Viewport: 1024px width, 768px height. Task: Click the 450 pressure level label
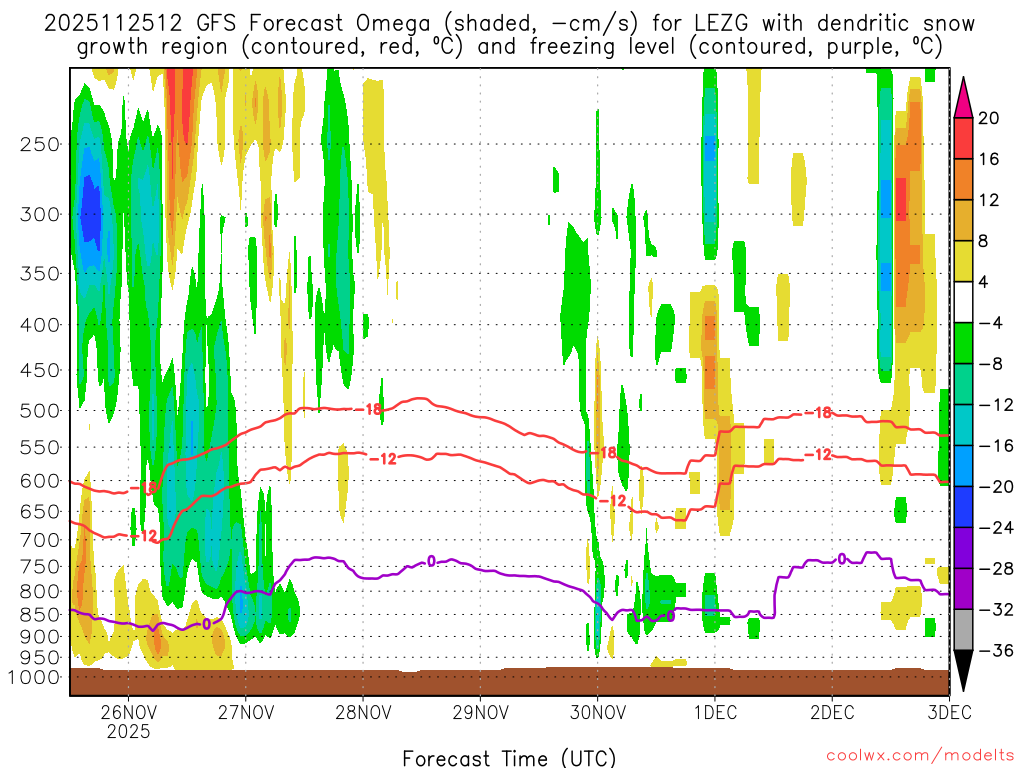(x=40, y=370)
